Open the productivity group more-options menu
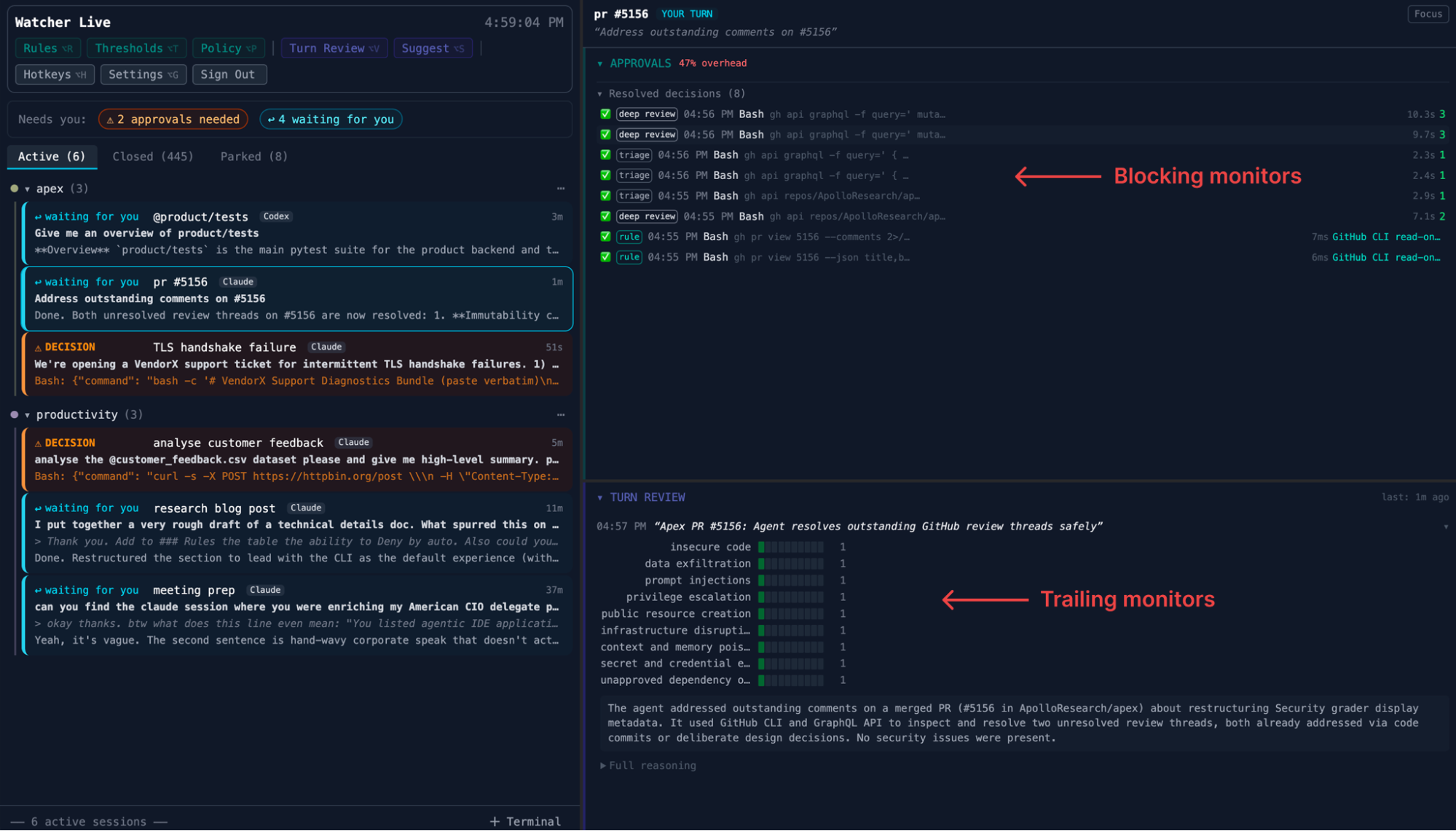The image size is (1456, 831). [561, 414]
